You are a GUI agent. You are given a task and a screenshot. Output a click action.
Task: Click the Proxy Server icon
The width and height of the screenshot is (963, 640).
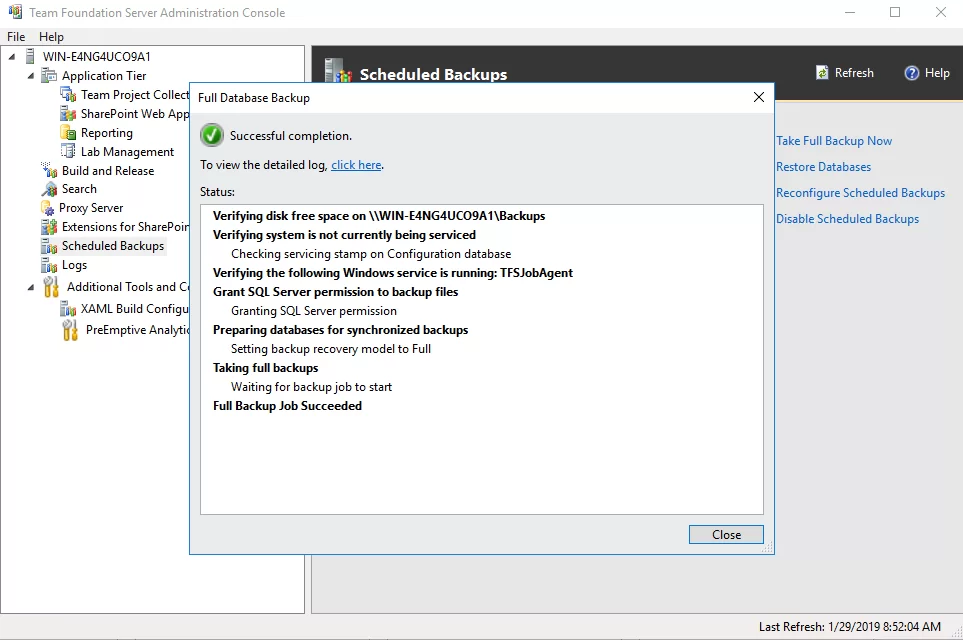47,208
